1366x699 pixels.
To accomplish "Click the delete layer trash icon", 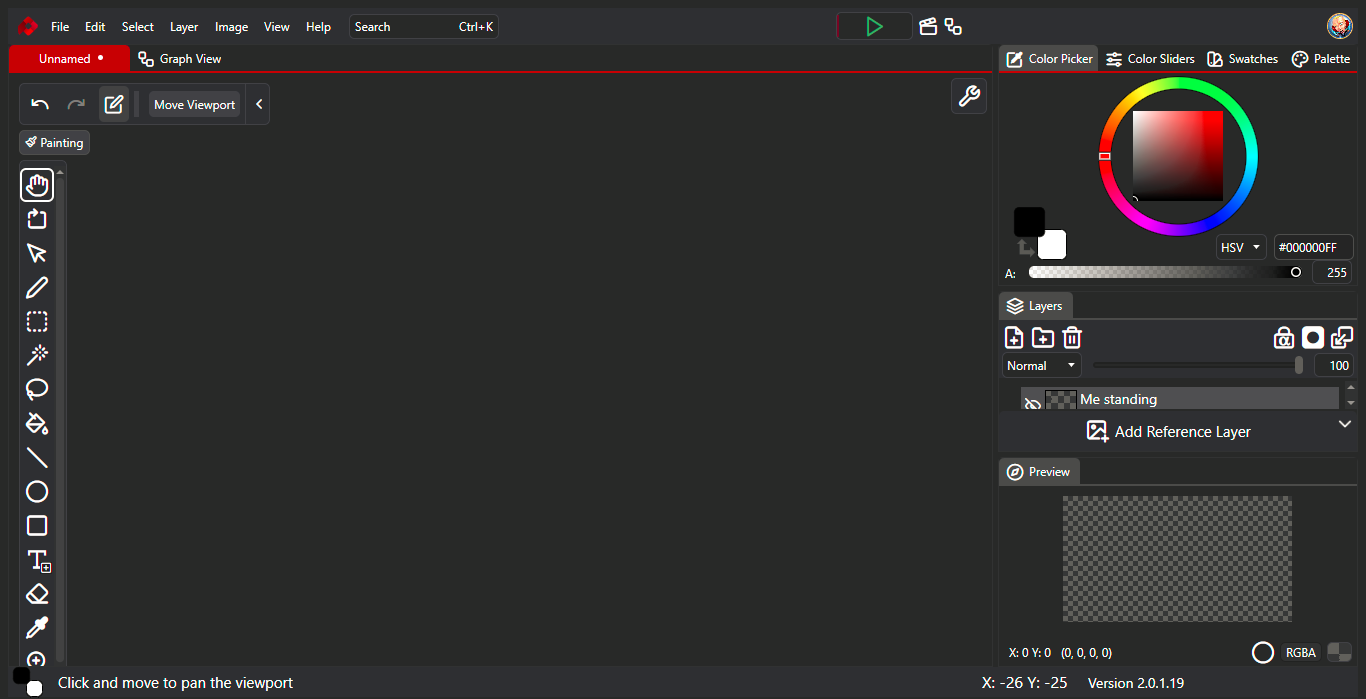I will [x=1072, y=337].
